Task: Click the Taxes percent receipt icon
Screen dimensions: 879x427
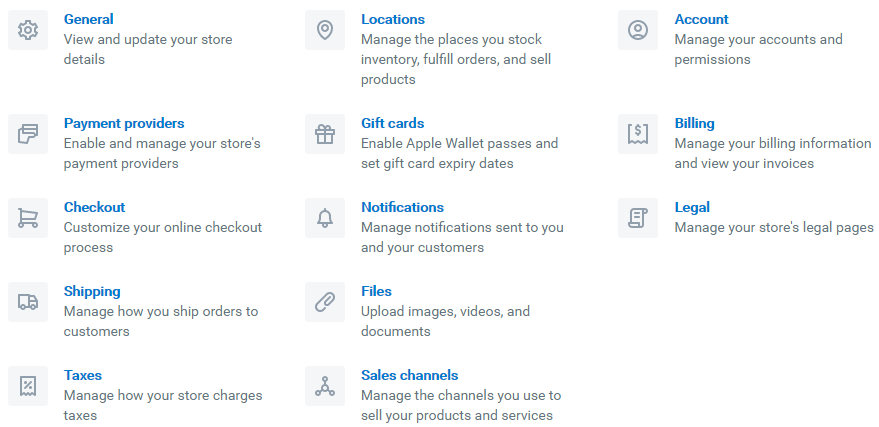Action: pos(28,386)
